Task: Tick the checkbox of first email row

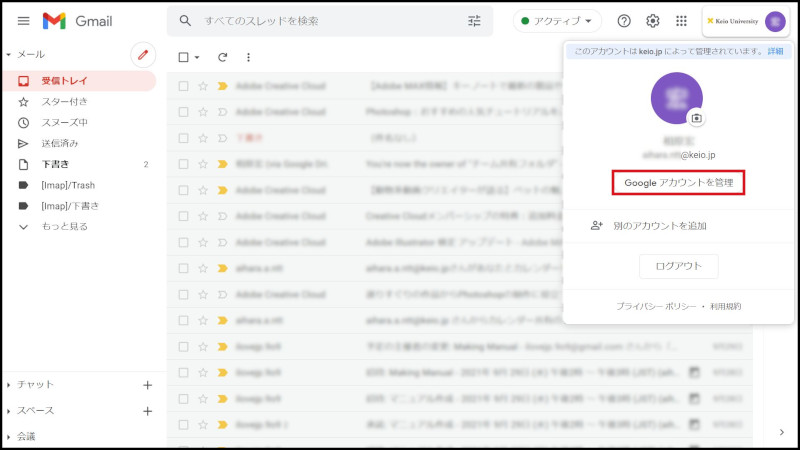Action: click(183, 86)
